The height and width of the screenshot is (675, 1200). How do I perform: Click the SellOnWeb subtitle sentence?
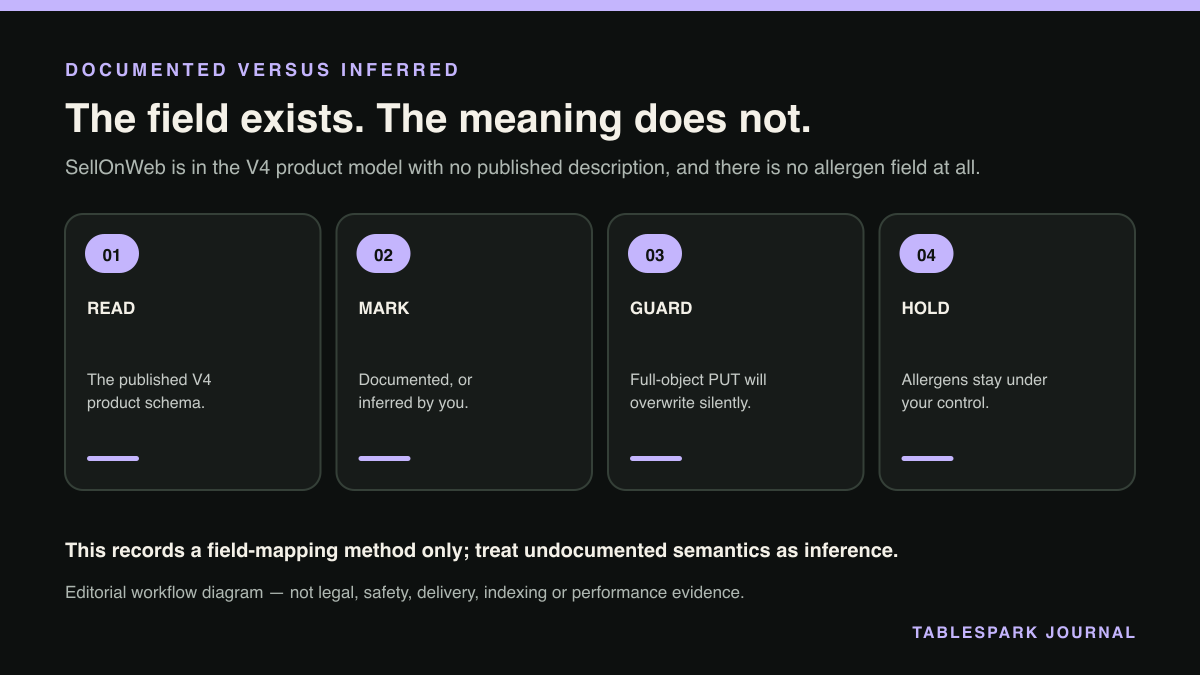pos(523,167)
